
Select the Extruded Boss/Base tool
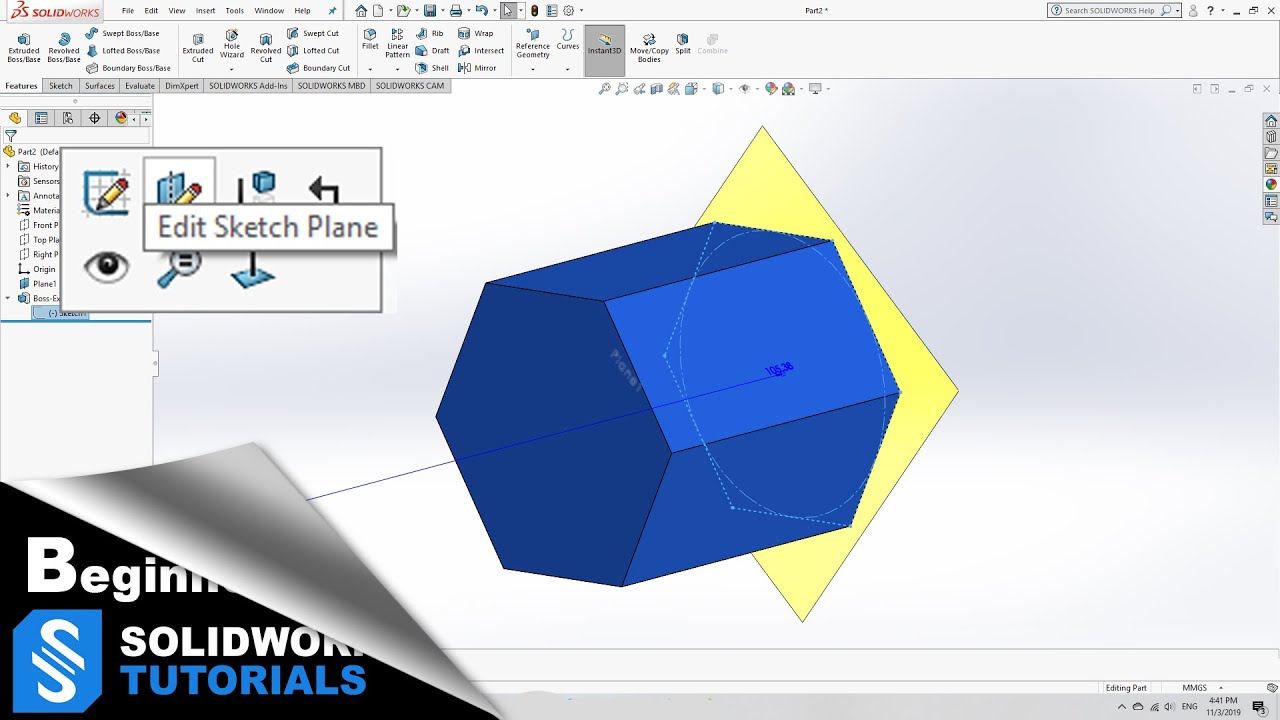point(24,46)
